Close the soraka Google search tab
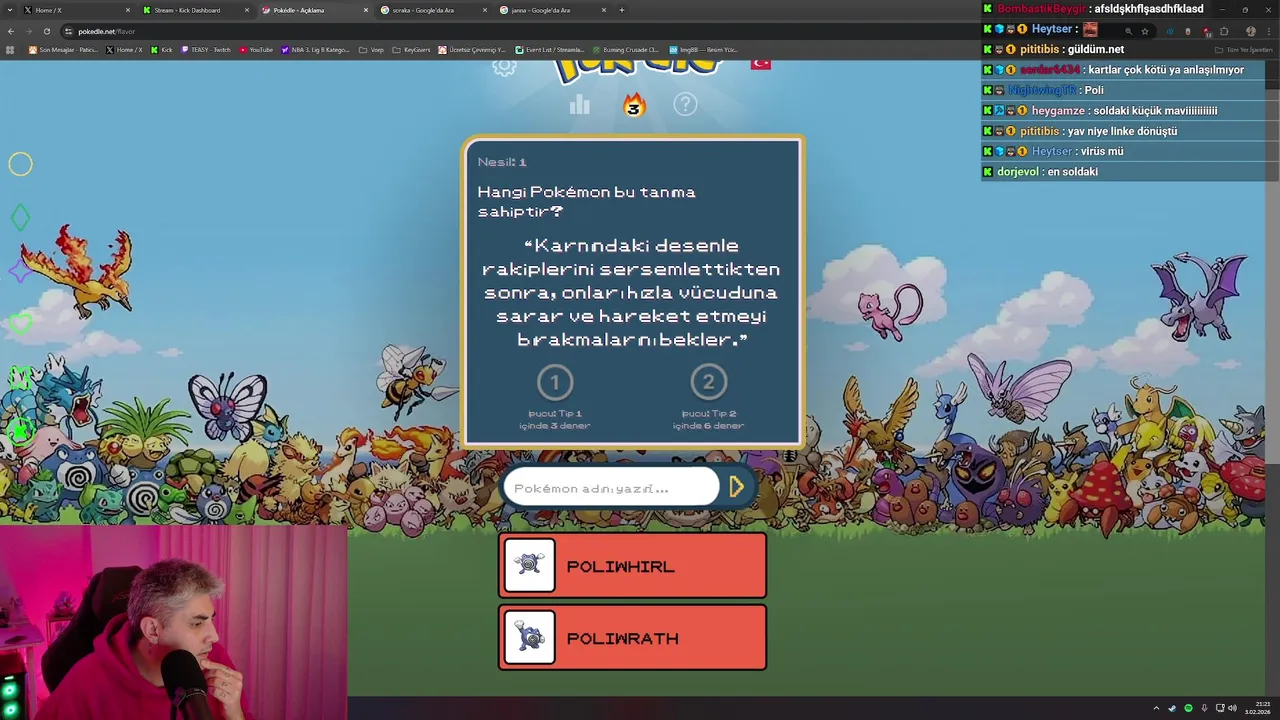The image size is (1280, 720). [x=484, y=10]
